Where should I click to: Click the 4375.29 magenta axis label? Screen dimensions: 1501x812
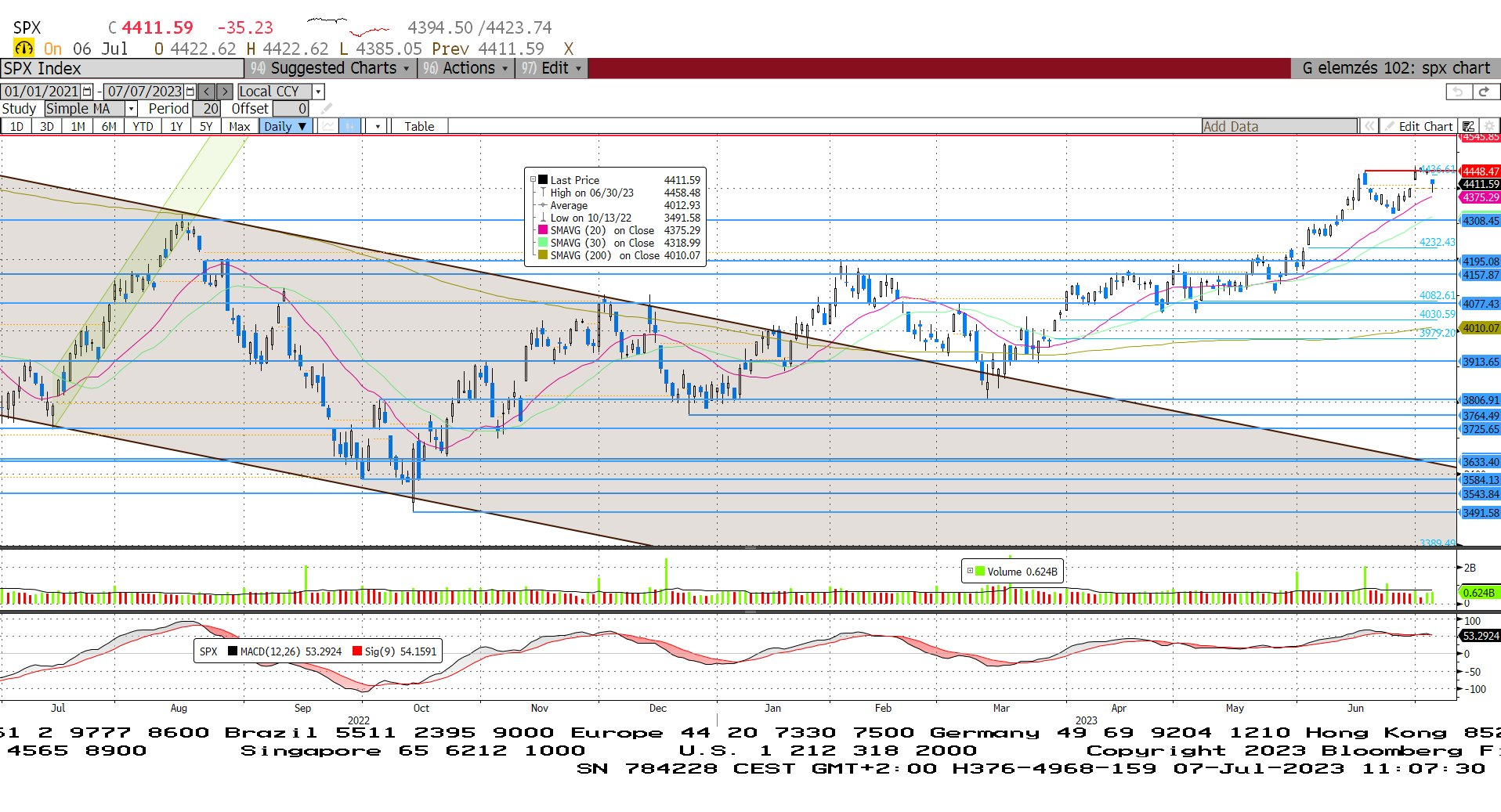(x=1481, y=197)
